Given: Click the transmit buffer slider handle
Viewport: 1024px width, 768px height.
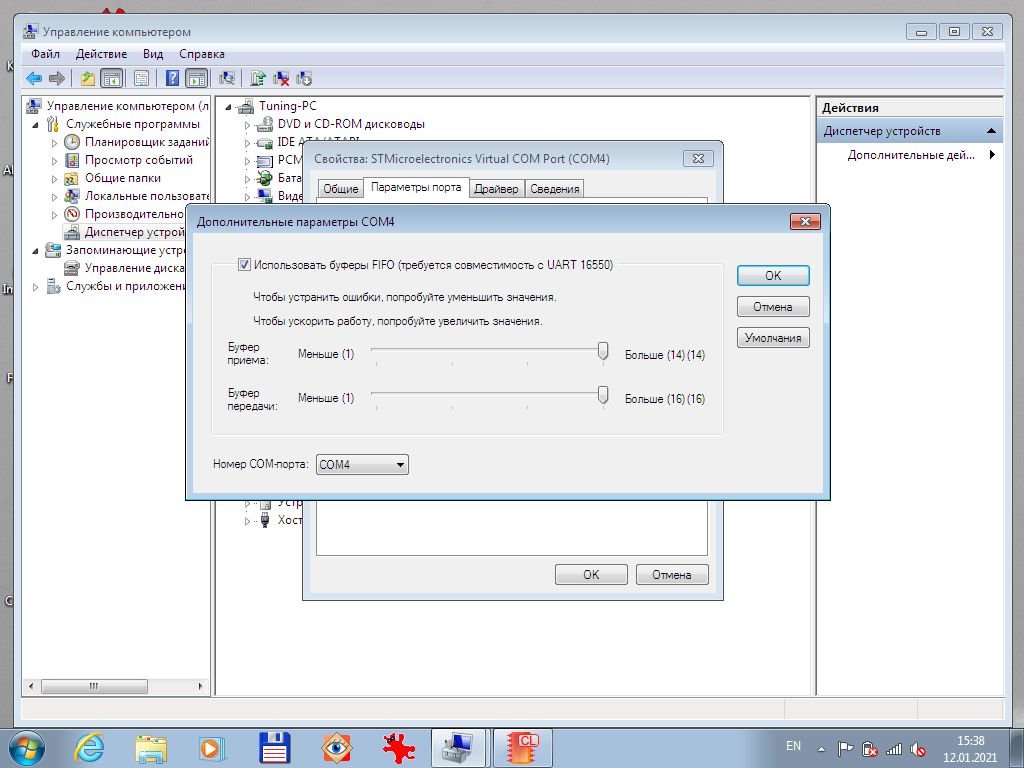Looking at the screenshot, I should [x=603, y=395].
